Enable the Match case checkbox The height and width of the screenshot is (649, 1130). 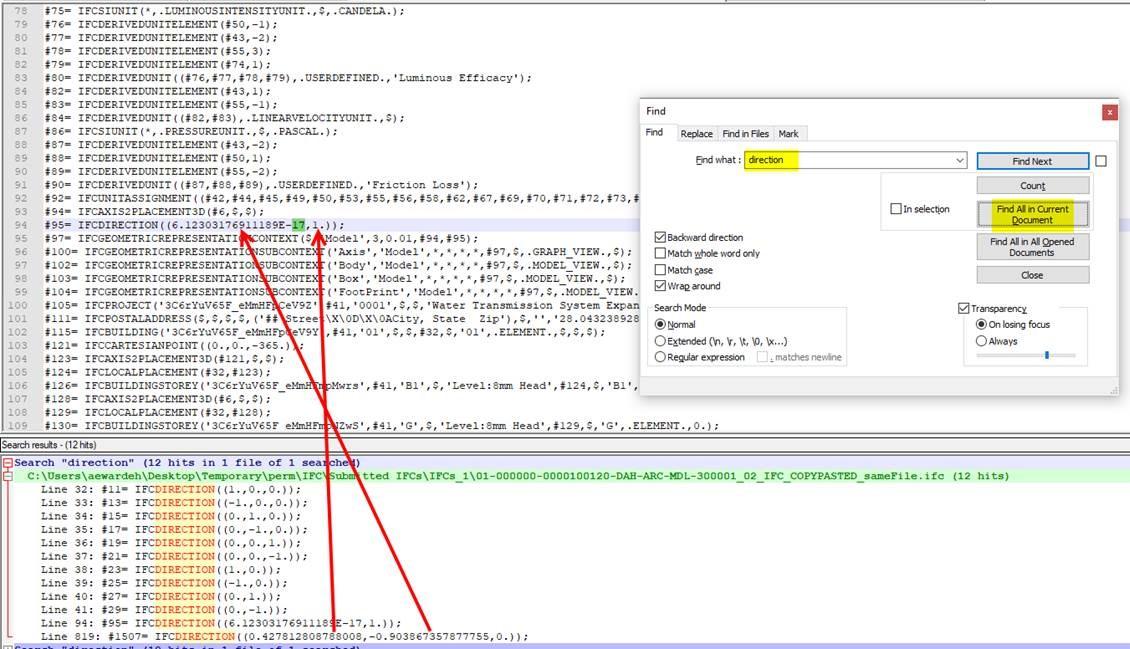659,270
